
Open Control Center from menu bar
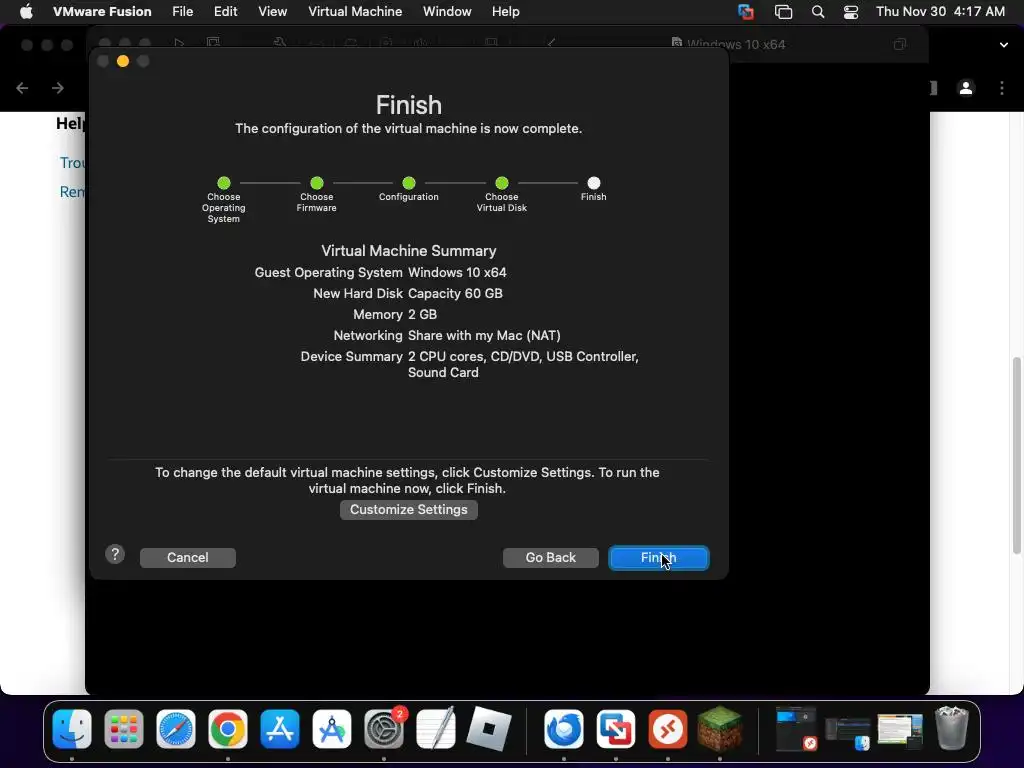(850, 12)
